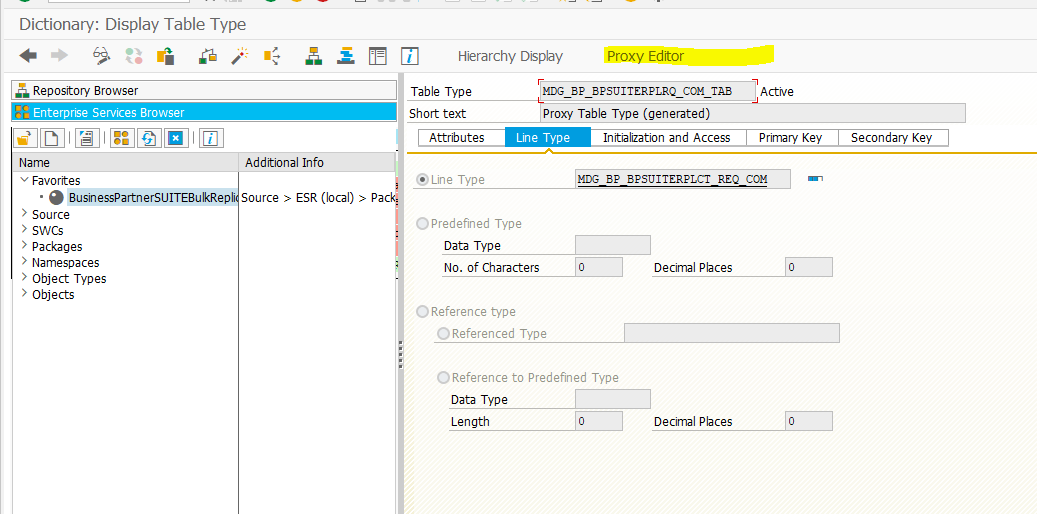This screenshot has width=1037, height=514.
Task: Open the Where-Used List icon
Action: 272,56
